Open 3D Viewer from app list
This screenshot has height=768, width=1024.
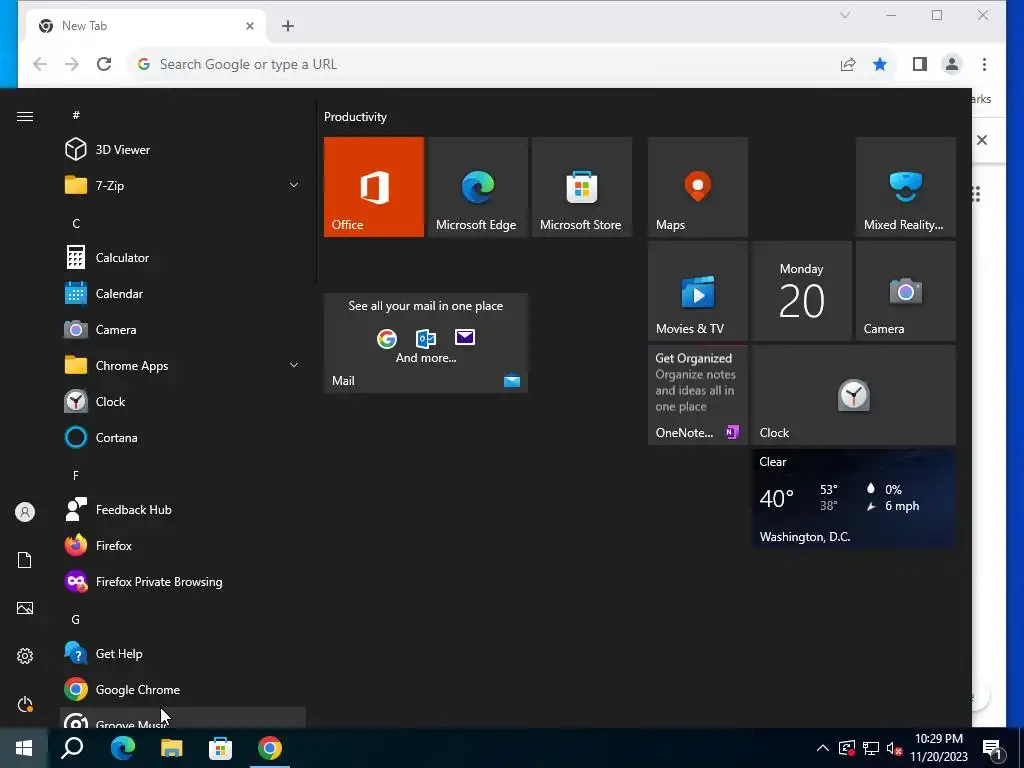[183, 150]
